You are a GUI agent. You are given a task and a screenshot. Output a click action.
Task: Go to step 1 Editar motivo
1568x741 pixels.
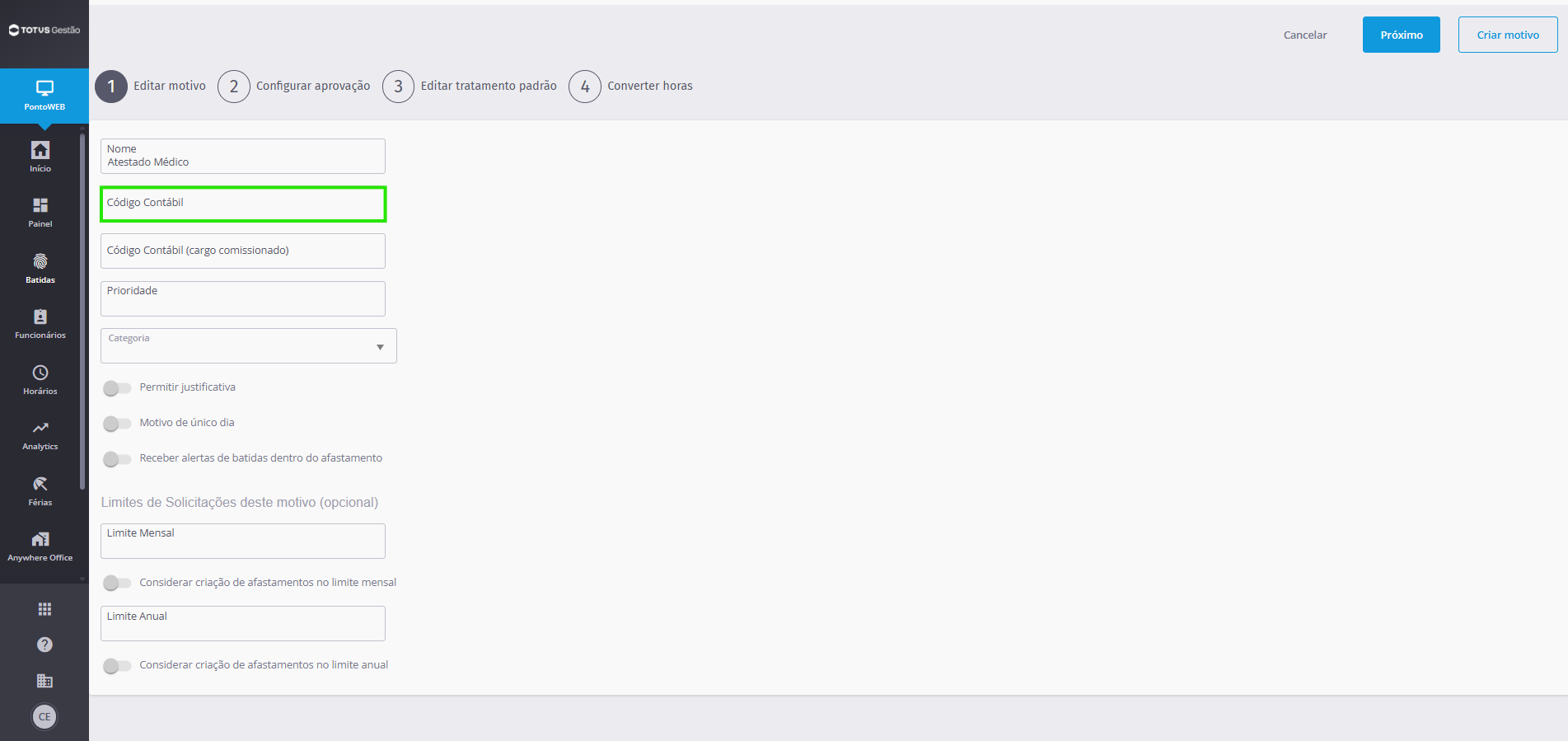coord(151,86)
